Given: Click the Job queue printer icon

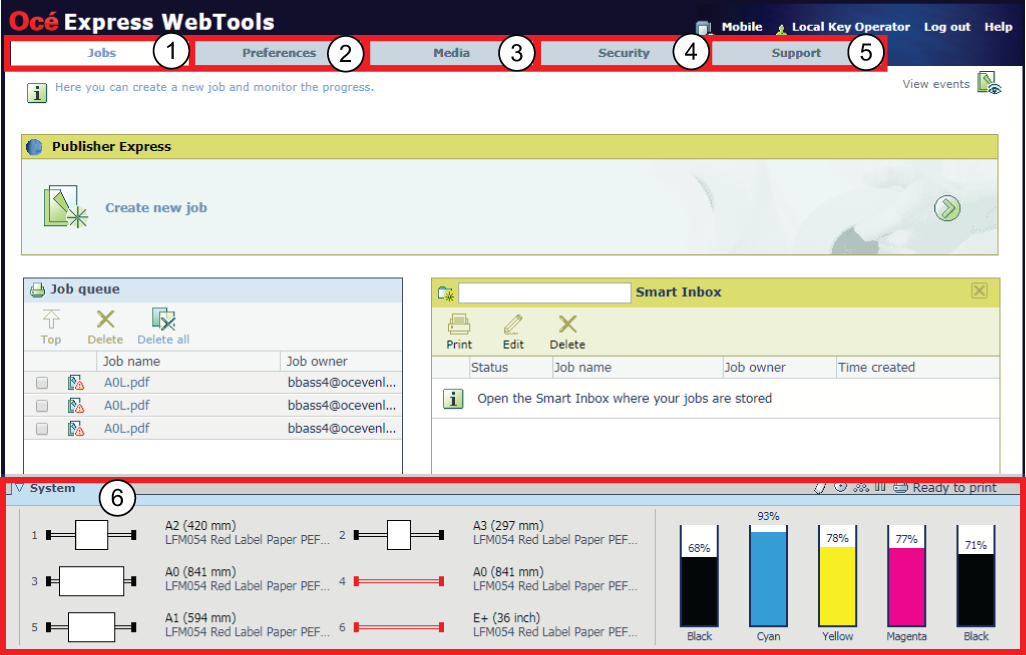Looking at the screenshot, I should (x=38, y=290).
